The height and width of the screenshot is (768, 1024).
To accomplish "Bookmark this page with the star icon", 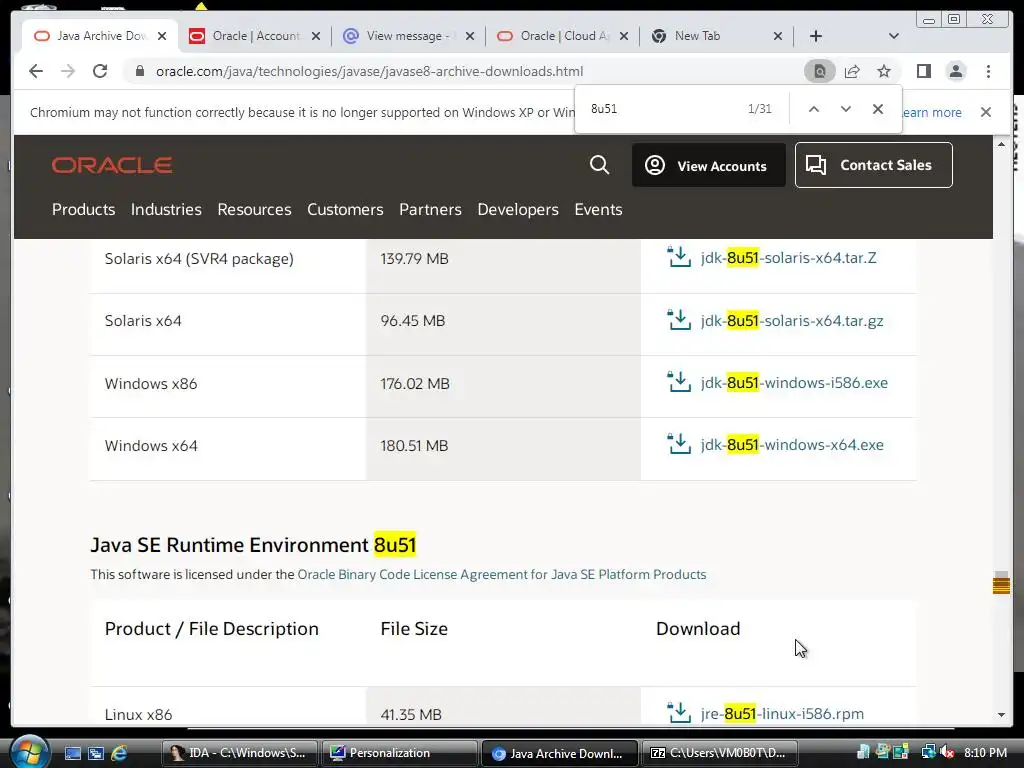I will (x=884, y=71).
